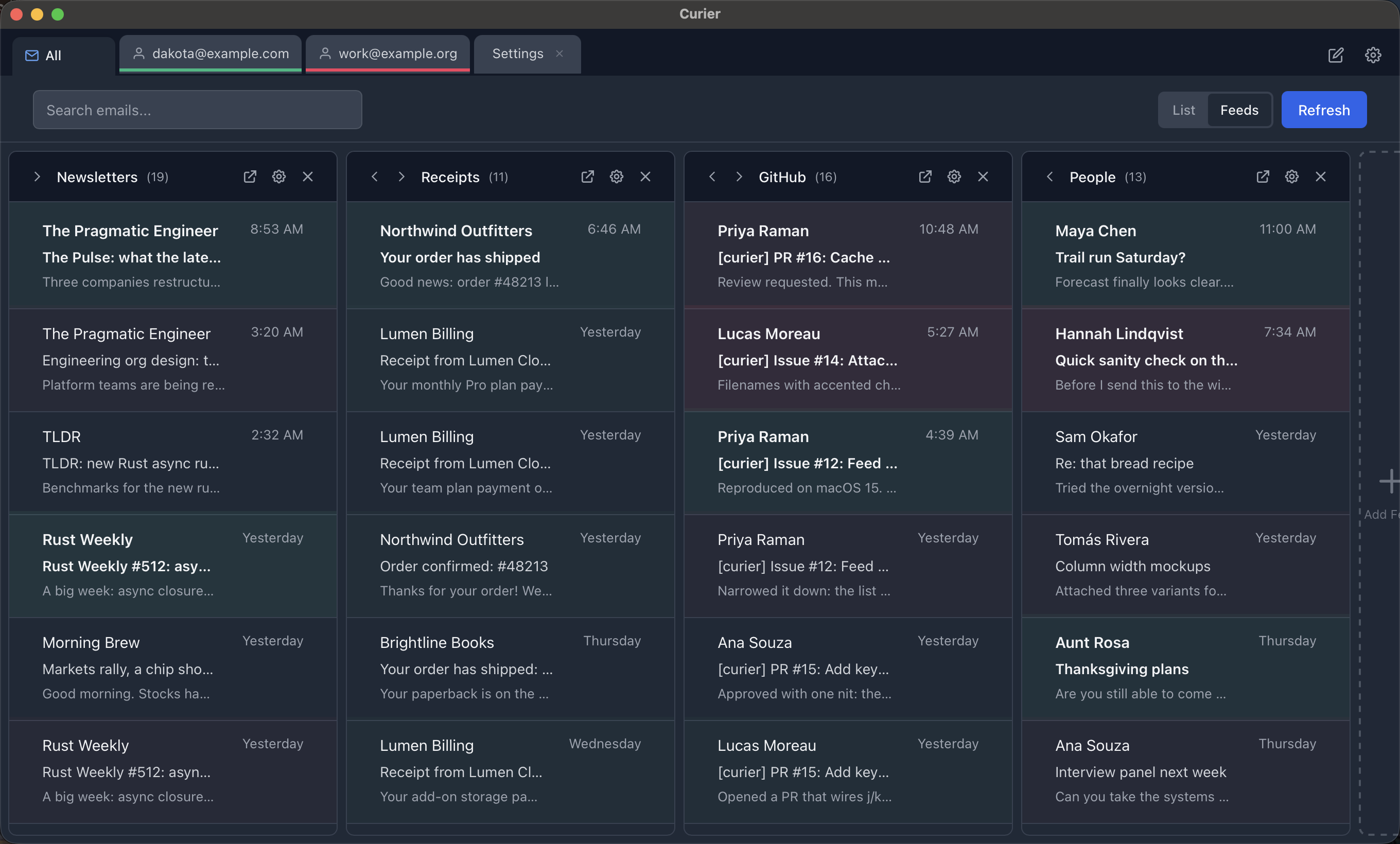Open Priya Raman Yesterday Issue #12 email

point(848,566)
